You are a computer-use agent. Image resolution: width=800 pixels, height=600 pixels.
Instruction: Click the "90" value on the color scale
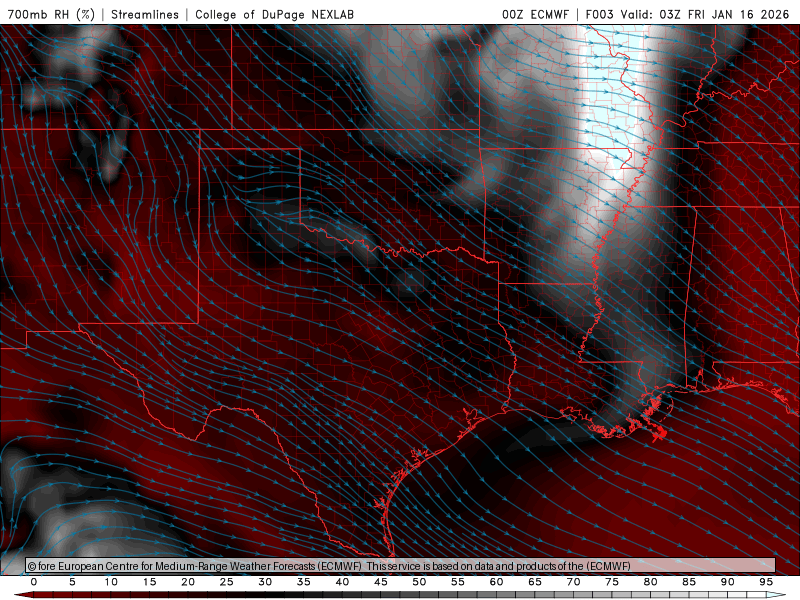click(728, 582)
